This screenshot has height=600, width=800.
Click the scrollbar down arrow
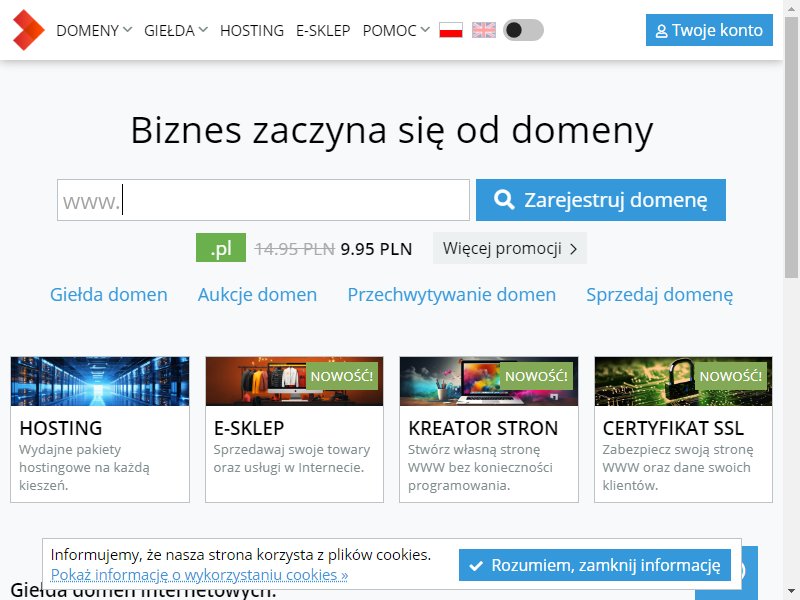791,592
